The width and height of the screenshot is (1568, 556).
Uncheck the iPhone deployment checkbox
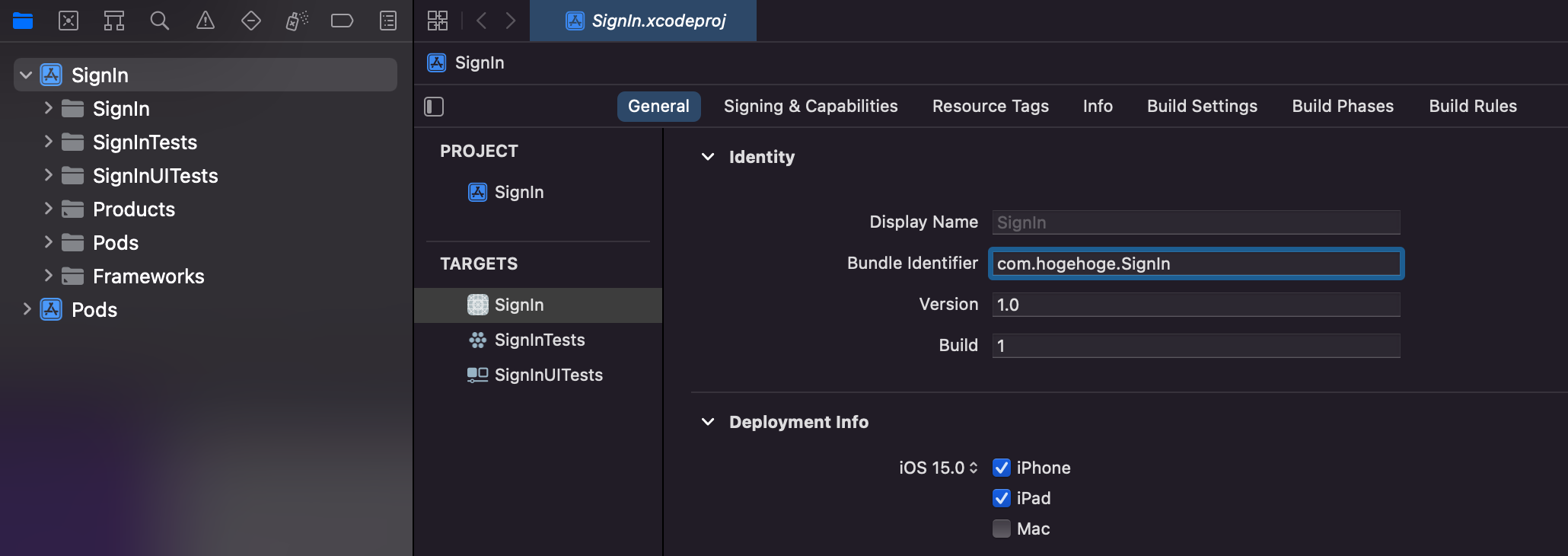click(x=1002, y=468)
